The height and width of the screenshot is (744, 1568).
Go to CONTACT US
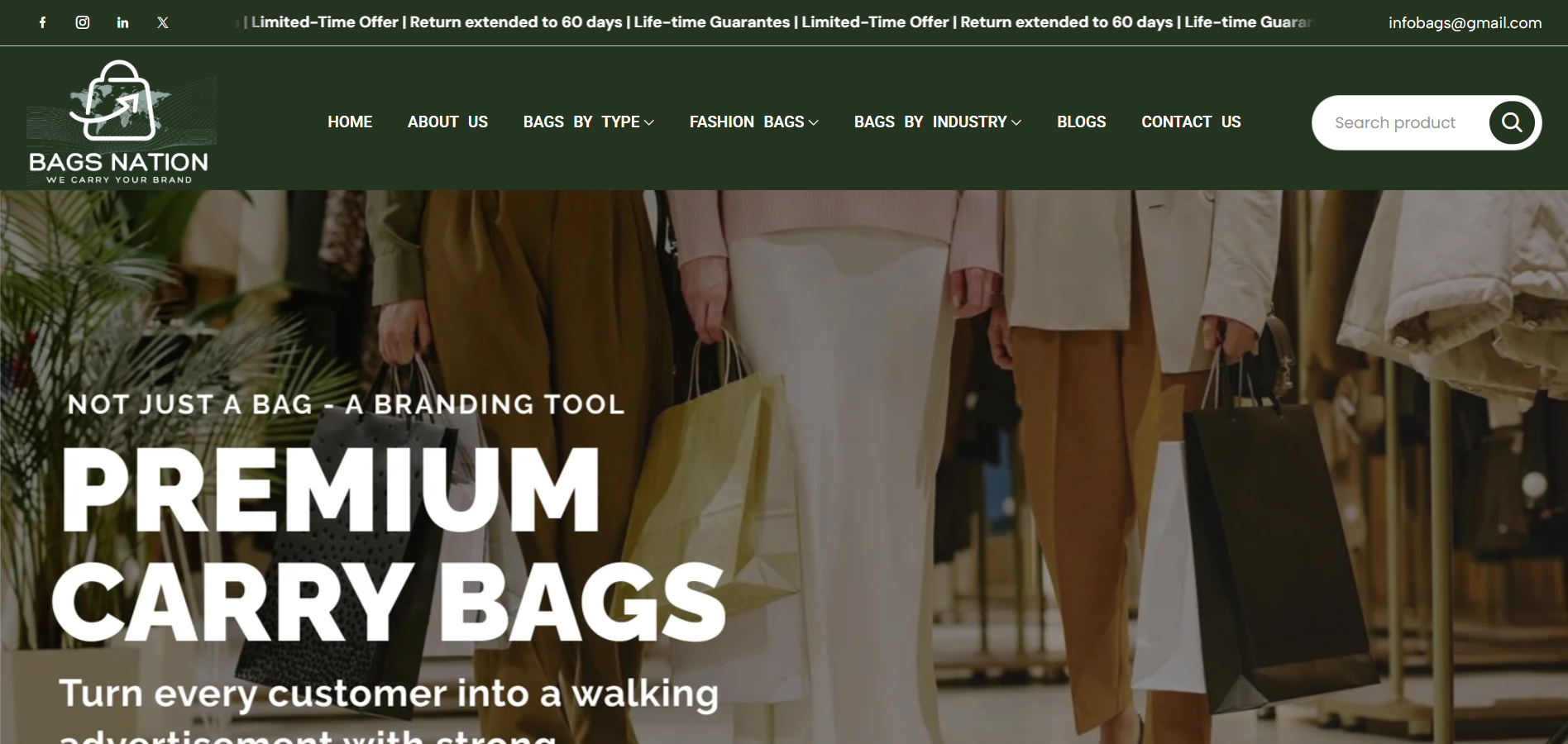point(1191,122)
